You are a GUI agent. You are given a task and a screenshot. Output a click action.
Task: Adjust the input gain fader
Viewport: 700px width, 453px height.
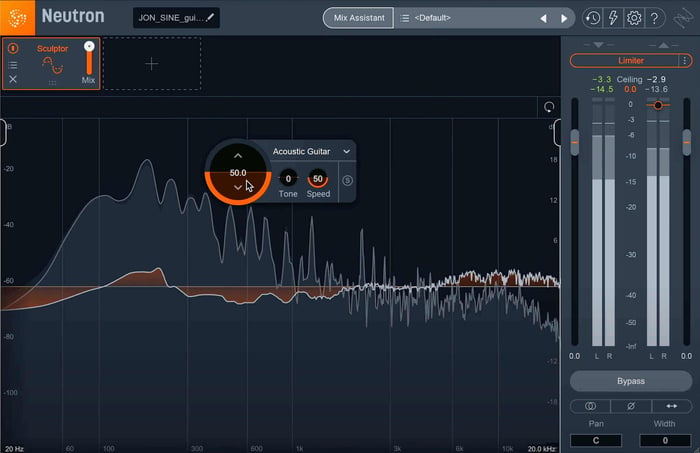click(x=575, y=142)
